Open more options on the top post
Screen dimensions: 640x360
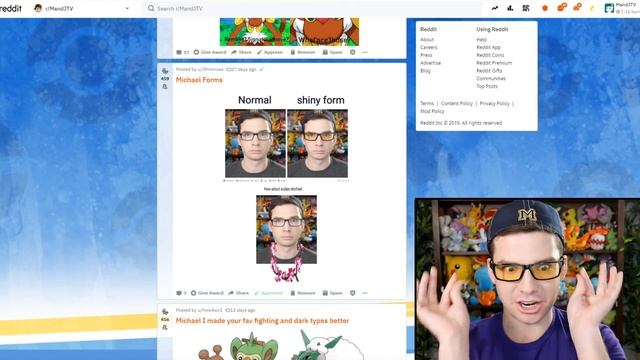point(365,52)
